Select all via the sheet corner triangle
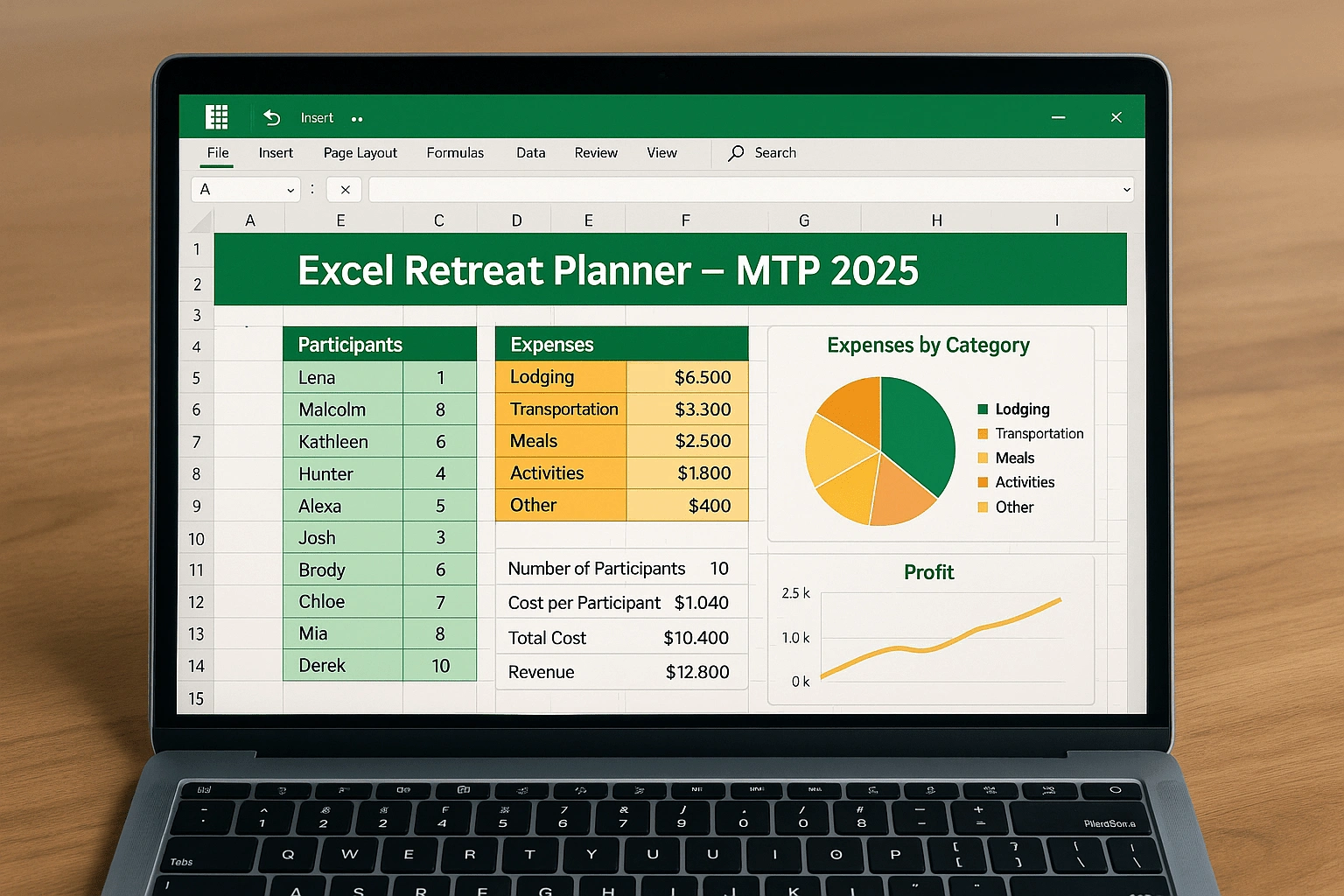1344x896 pixels. click(201, 220)
